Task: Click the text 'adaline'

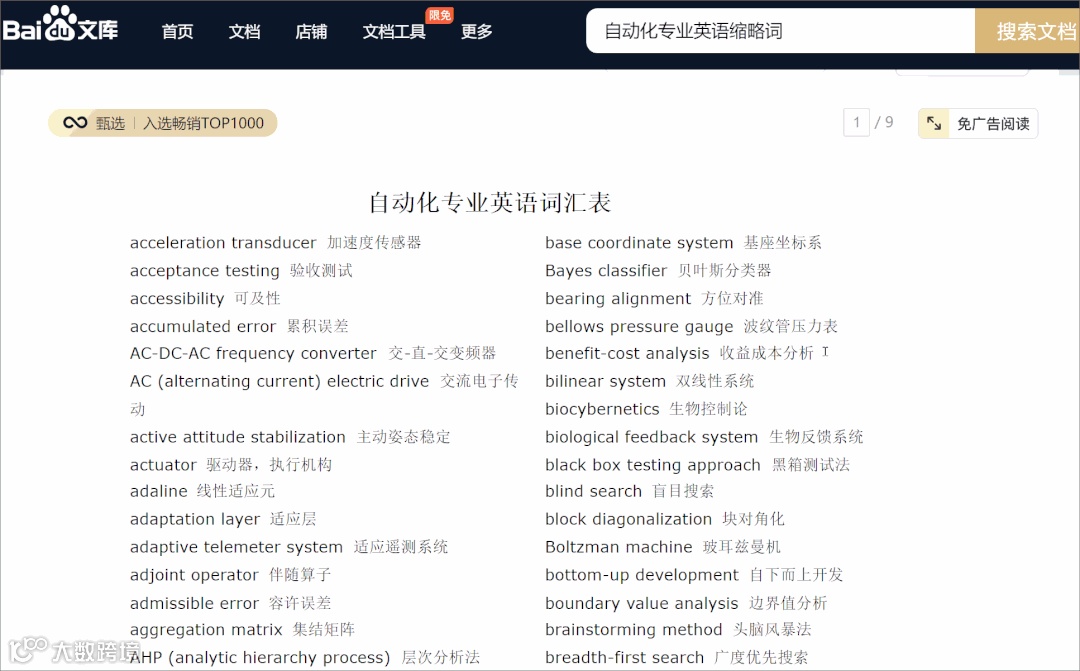Action: (x=158, y=491)
